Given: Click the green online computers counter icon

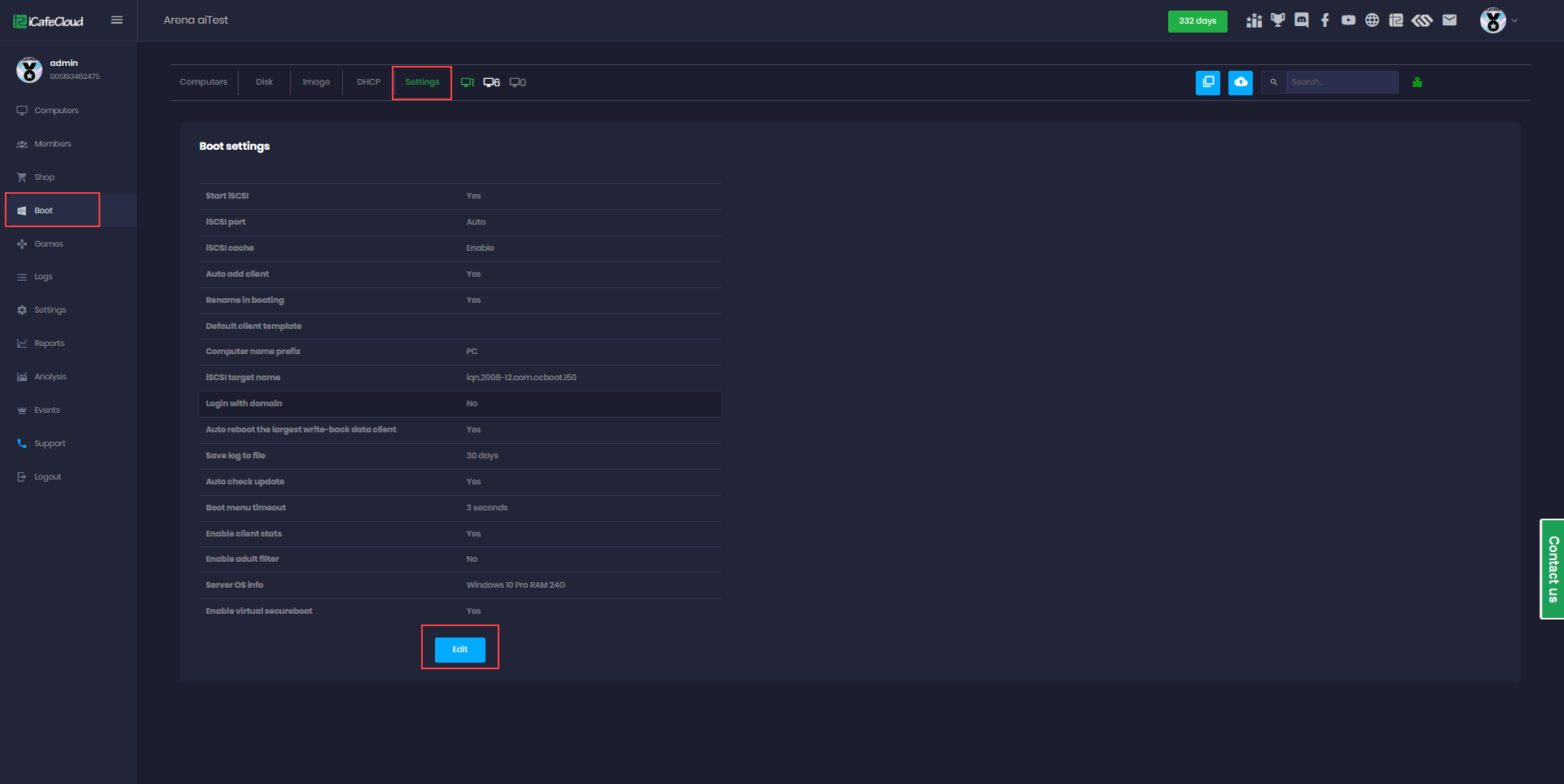Looking at the screenshot, I should click(468, 82).
